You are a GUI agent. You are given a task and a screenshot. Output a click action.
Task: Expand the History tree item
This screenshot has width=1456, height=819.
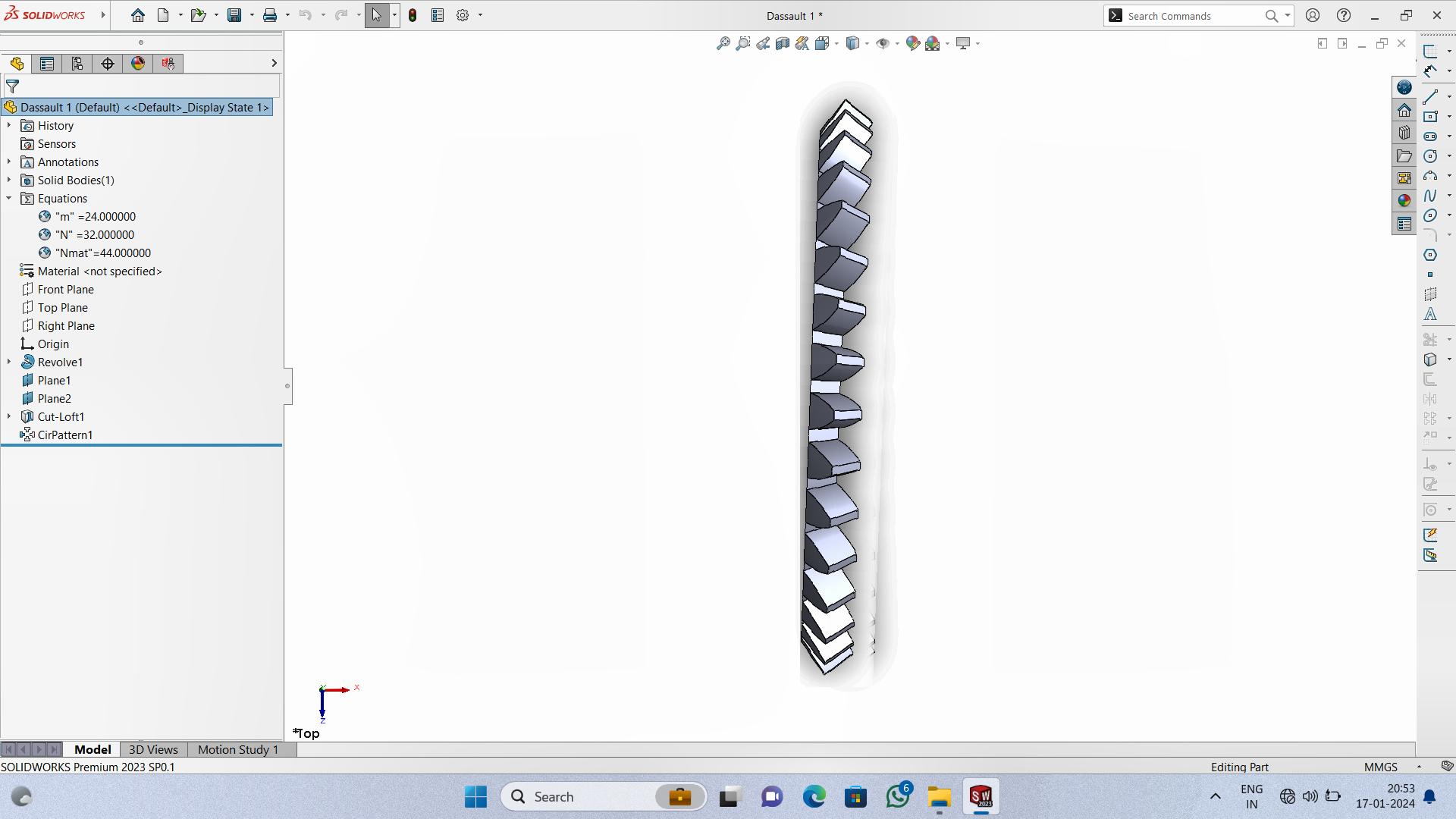[9, 125]
